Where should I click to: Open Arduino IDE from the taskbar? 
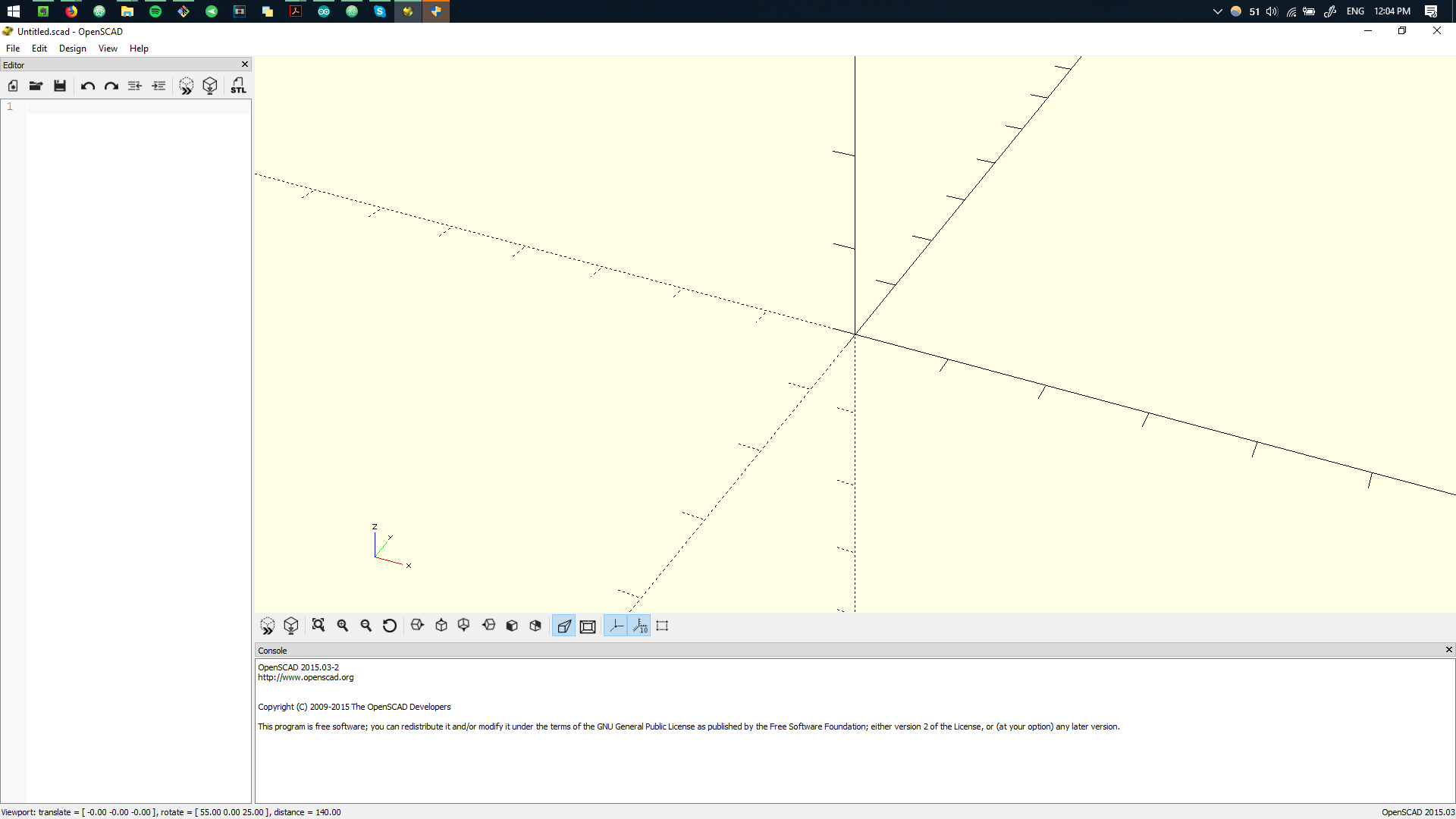click(324, 11)
